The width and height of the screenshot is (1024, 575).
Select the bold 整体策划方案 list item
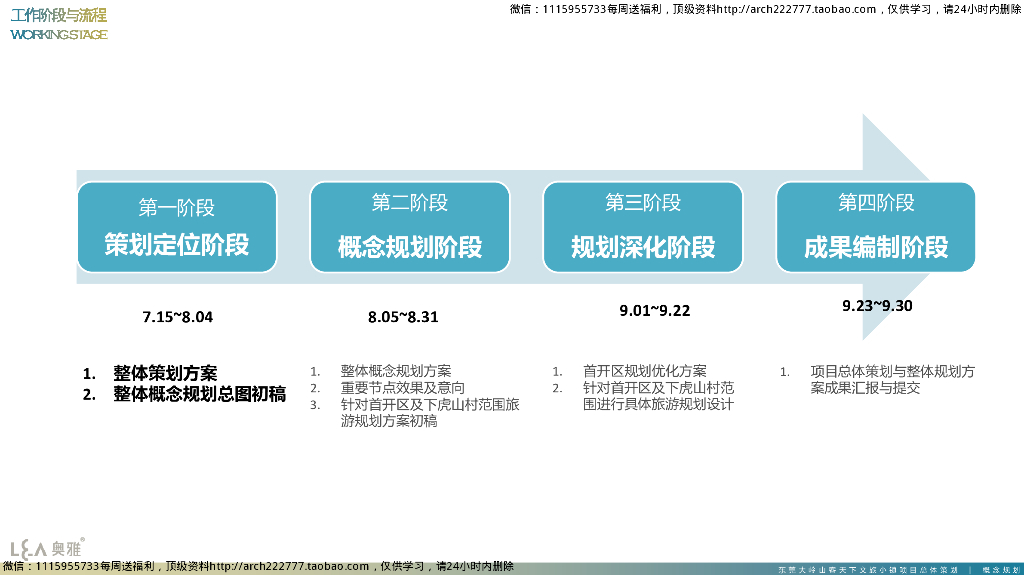click(165, 373)
